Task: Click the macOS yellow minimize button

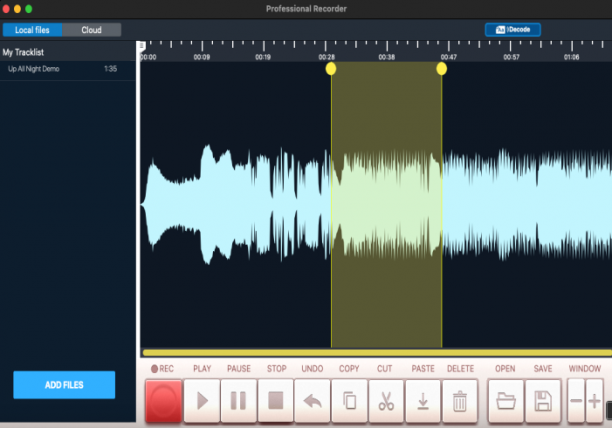Action: click(x=17, y=9)
